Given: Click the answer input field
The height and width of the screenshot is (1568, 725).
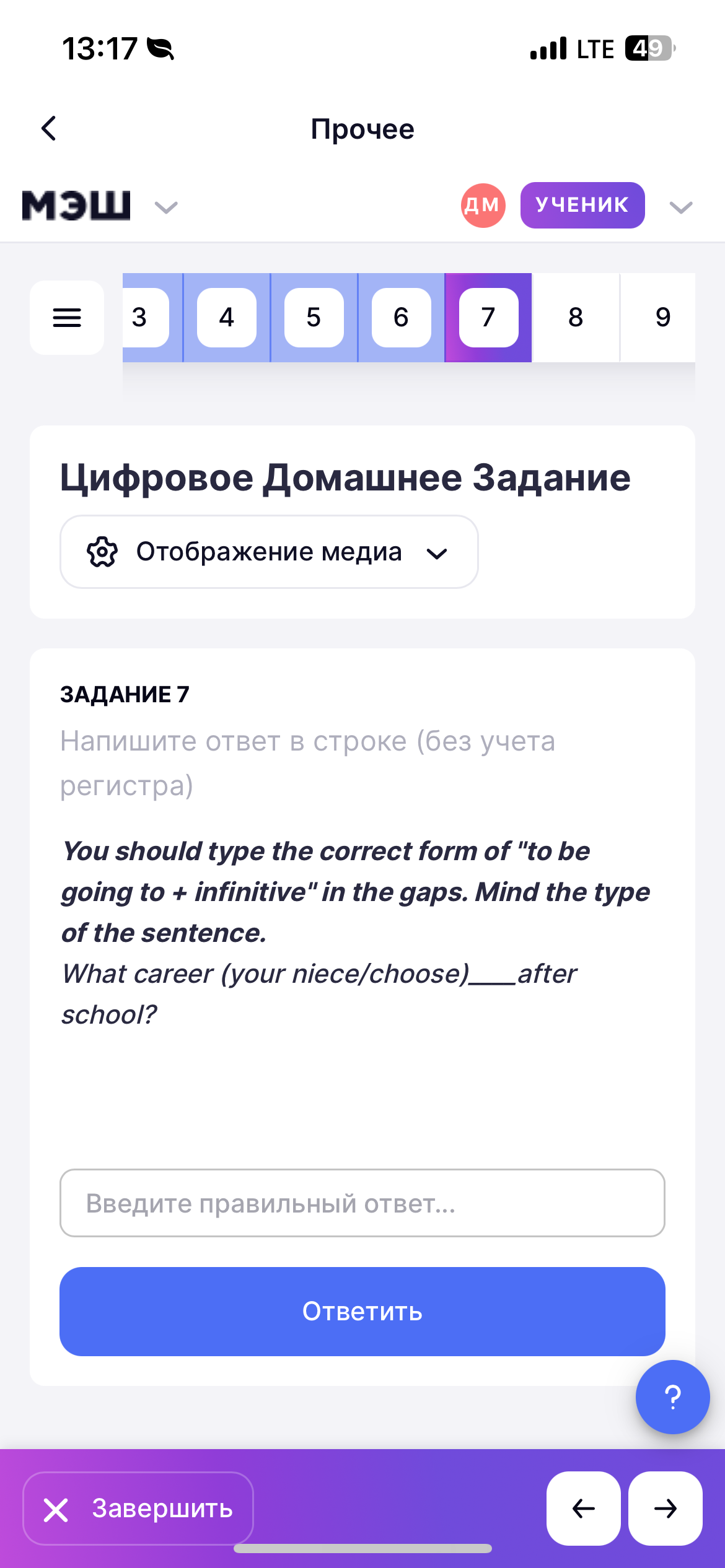Looking at the screenshot, I should [x=362, y=1203].
